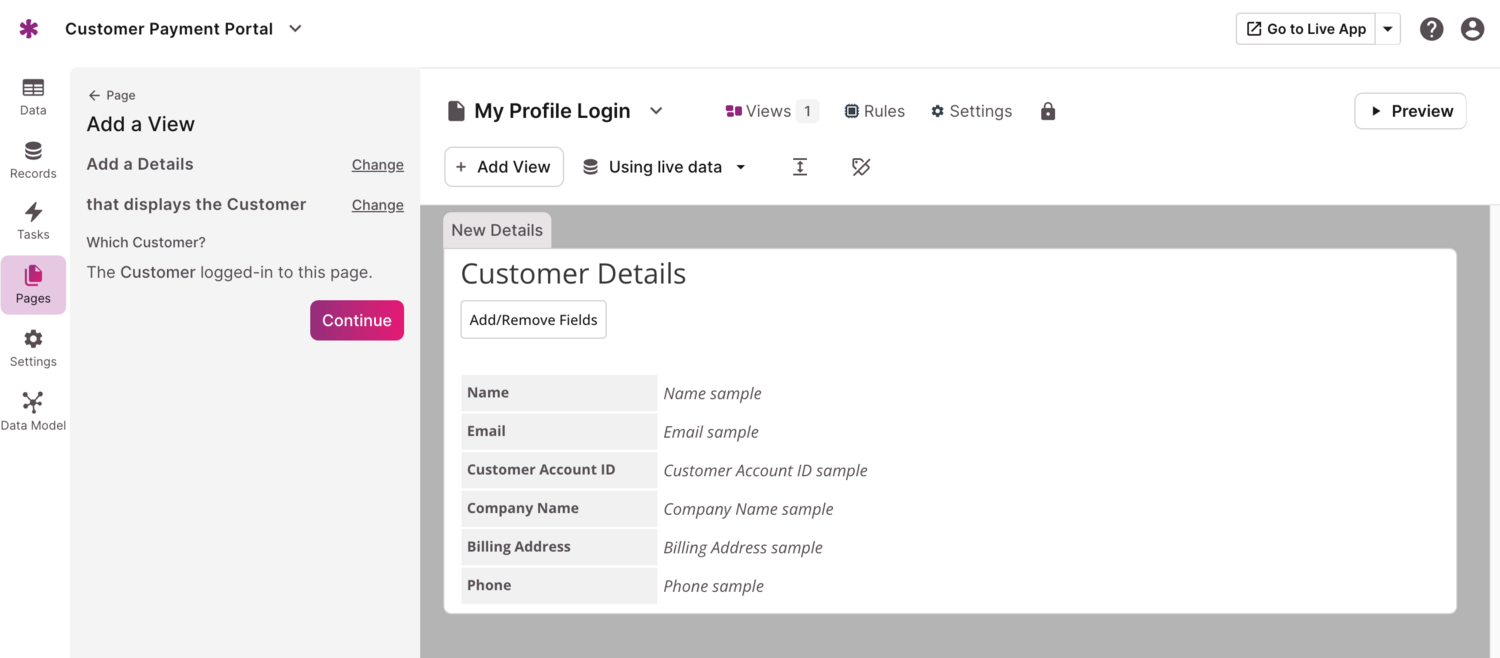Click Change link next to Add a Details
Image resolution: width=1500 pixels, height=658 pixels.
(377, 165)
